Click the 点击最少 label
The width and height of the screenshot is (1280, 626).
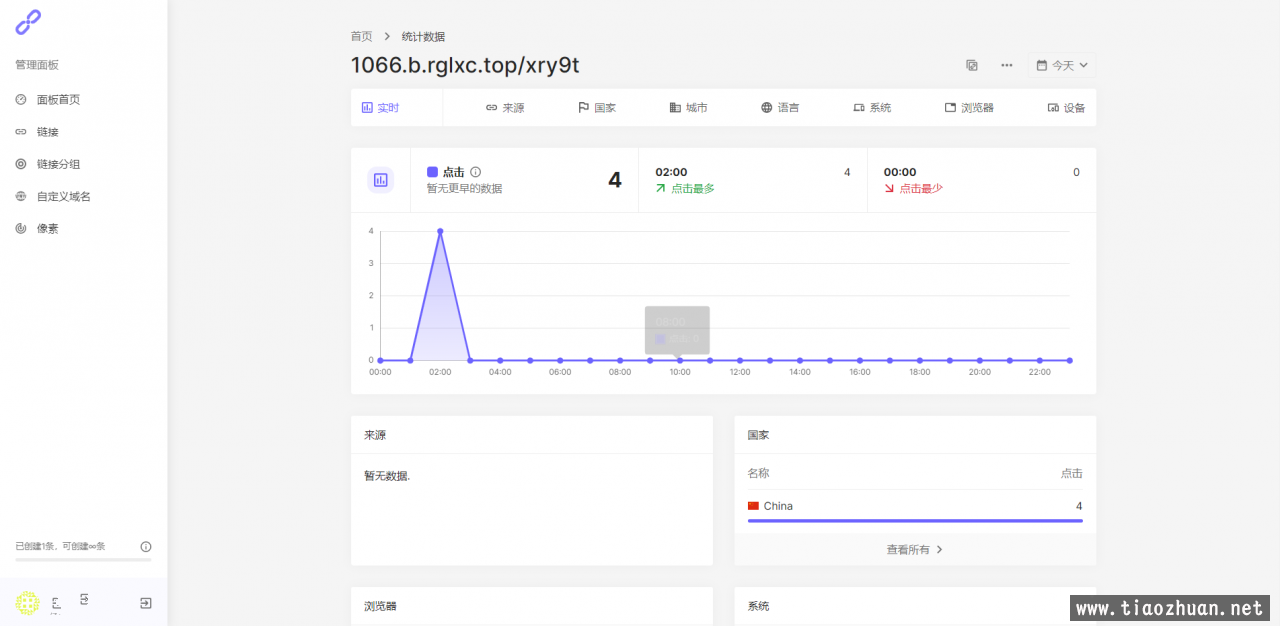coord(921,188)
